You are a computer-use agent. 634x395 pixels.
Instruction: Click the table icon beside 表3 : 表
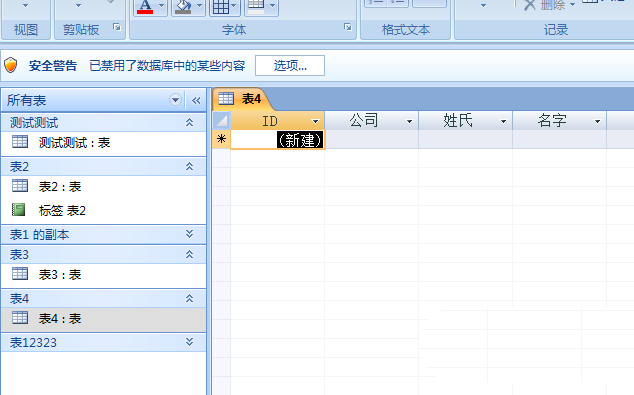point(20,274)
